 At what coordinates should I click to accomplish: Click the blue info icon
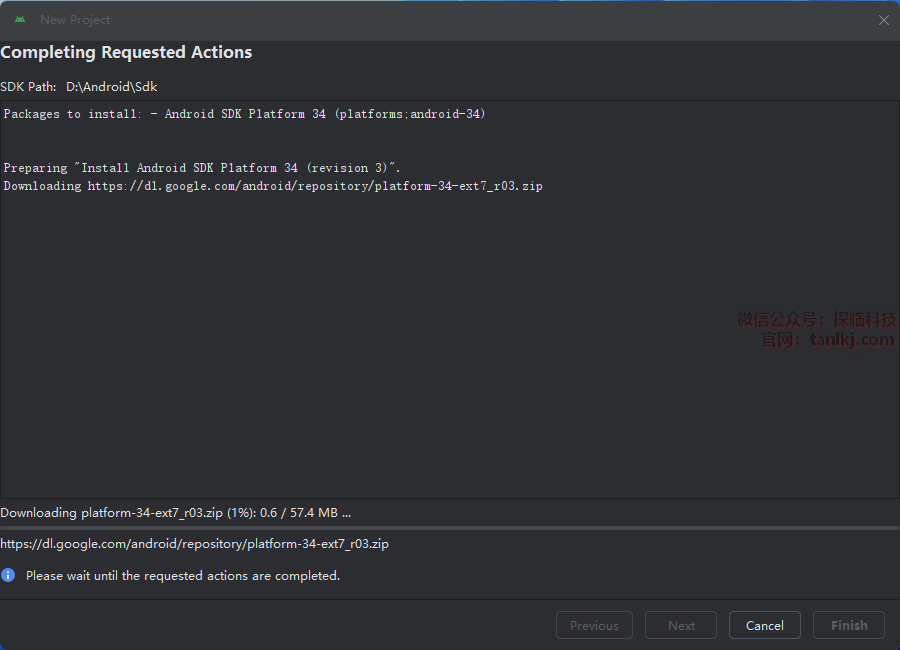tap(8, 575)
